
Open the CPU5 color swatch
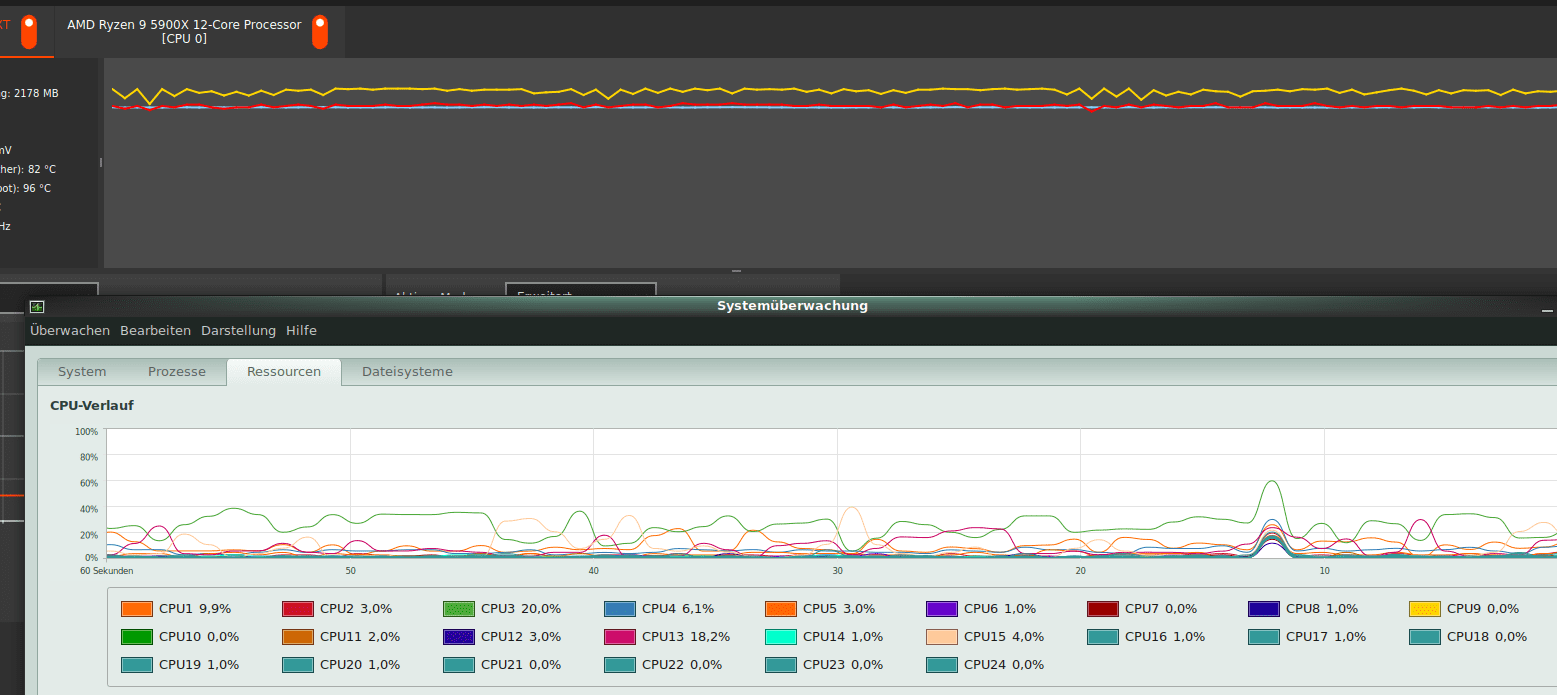(x=781, y=608)
